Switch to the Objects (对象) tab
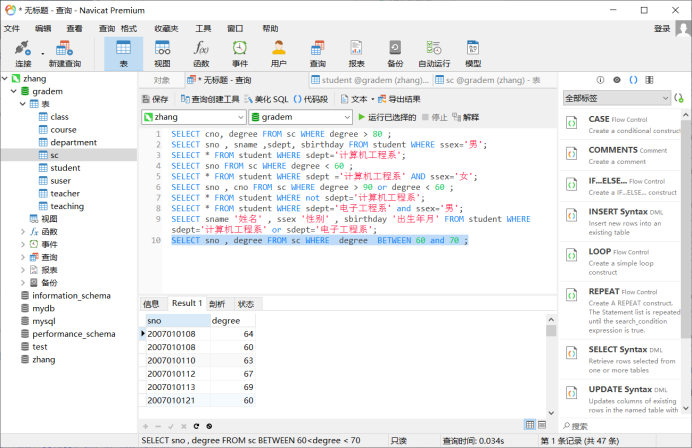This screenshot has width=692, height=448. click(x=161, y=80)
